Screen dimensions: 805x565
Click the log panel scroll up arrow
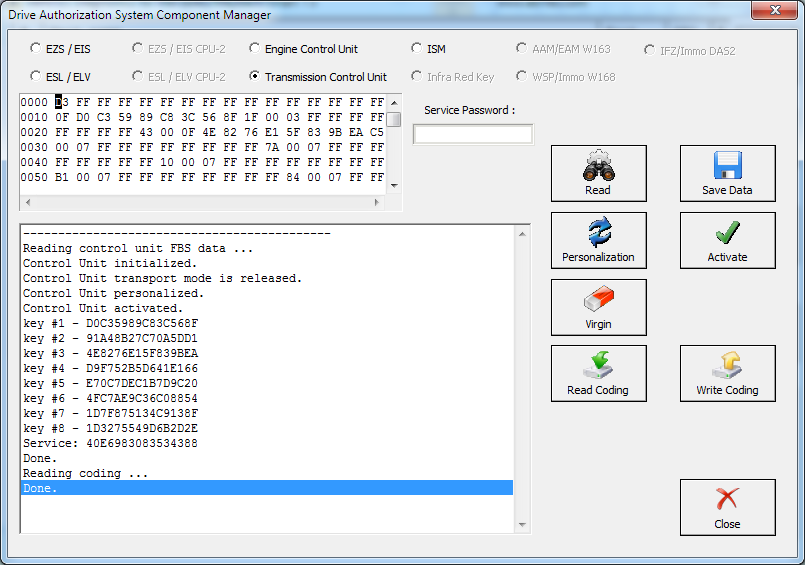coord(522,235)
